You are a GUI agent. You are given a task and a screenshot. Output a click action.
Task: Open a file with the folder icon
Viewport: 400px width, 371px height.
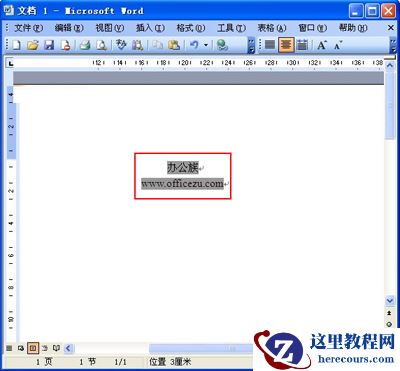(x=33, y=45)
